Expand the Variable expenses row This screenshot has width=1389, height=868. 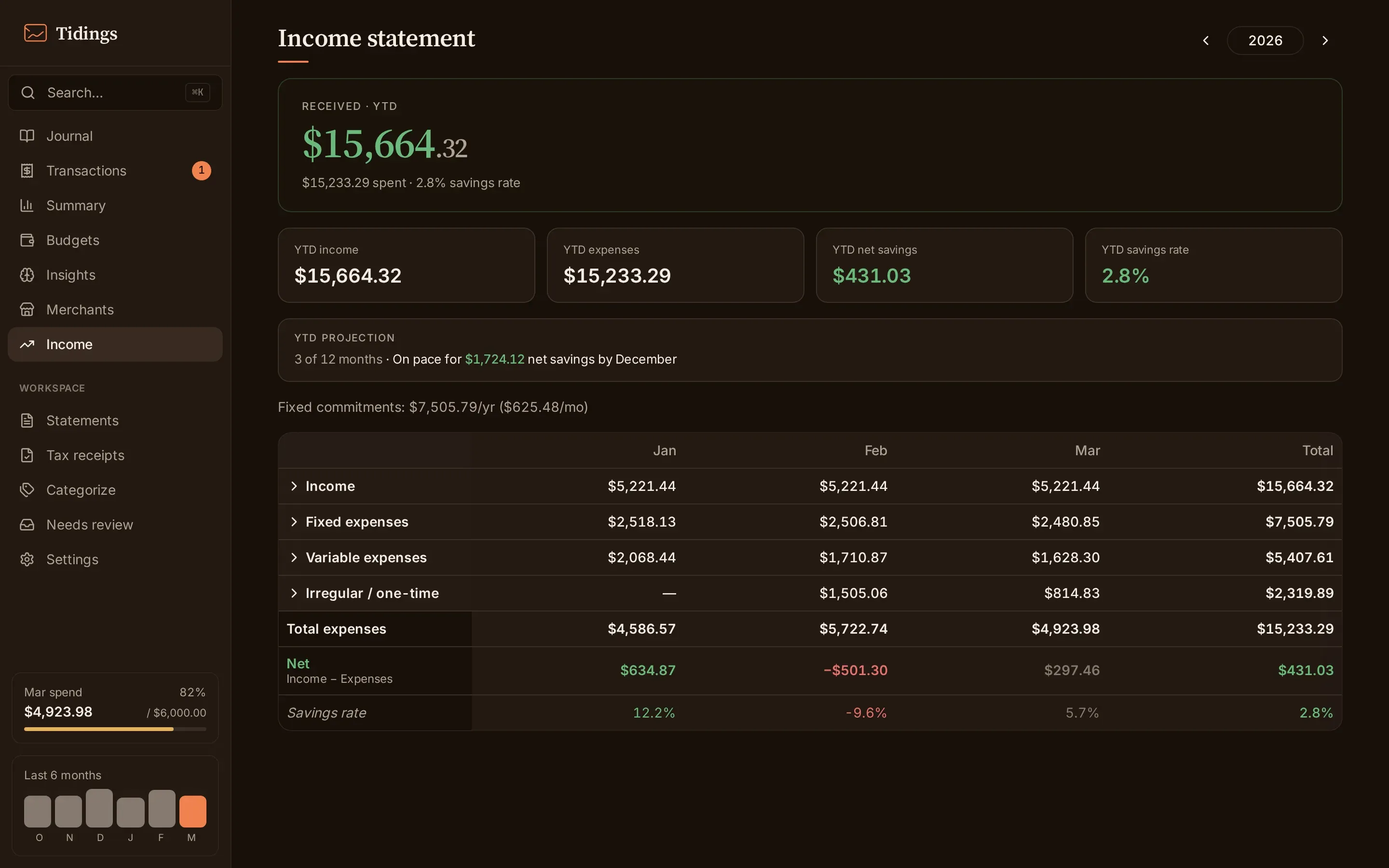point(294,557)
